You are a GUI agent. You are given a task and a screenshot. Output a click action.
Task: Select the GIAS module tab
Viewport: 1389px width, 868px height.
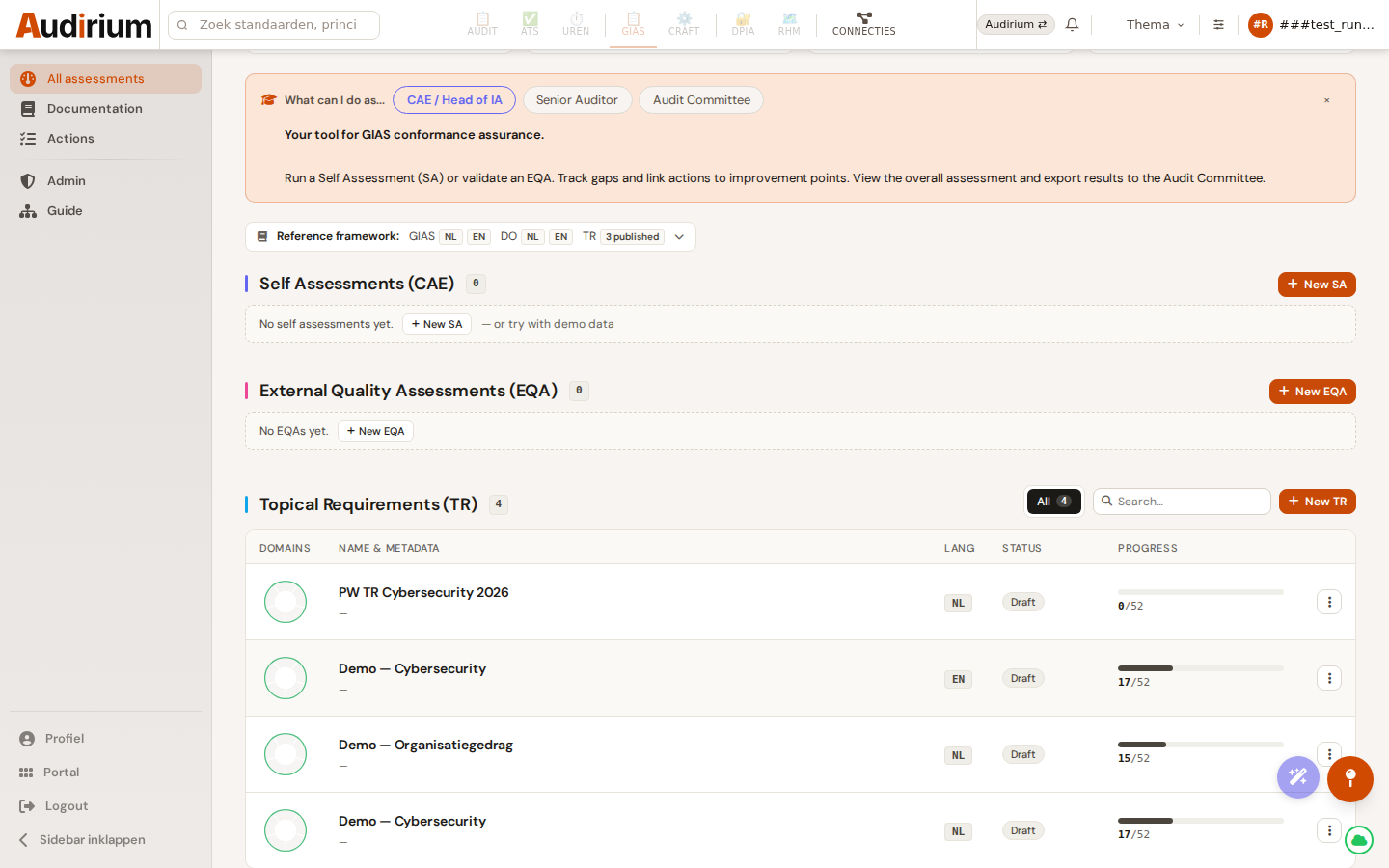point(633,24)
